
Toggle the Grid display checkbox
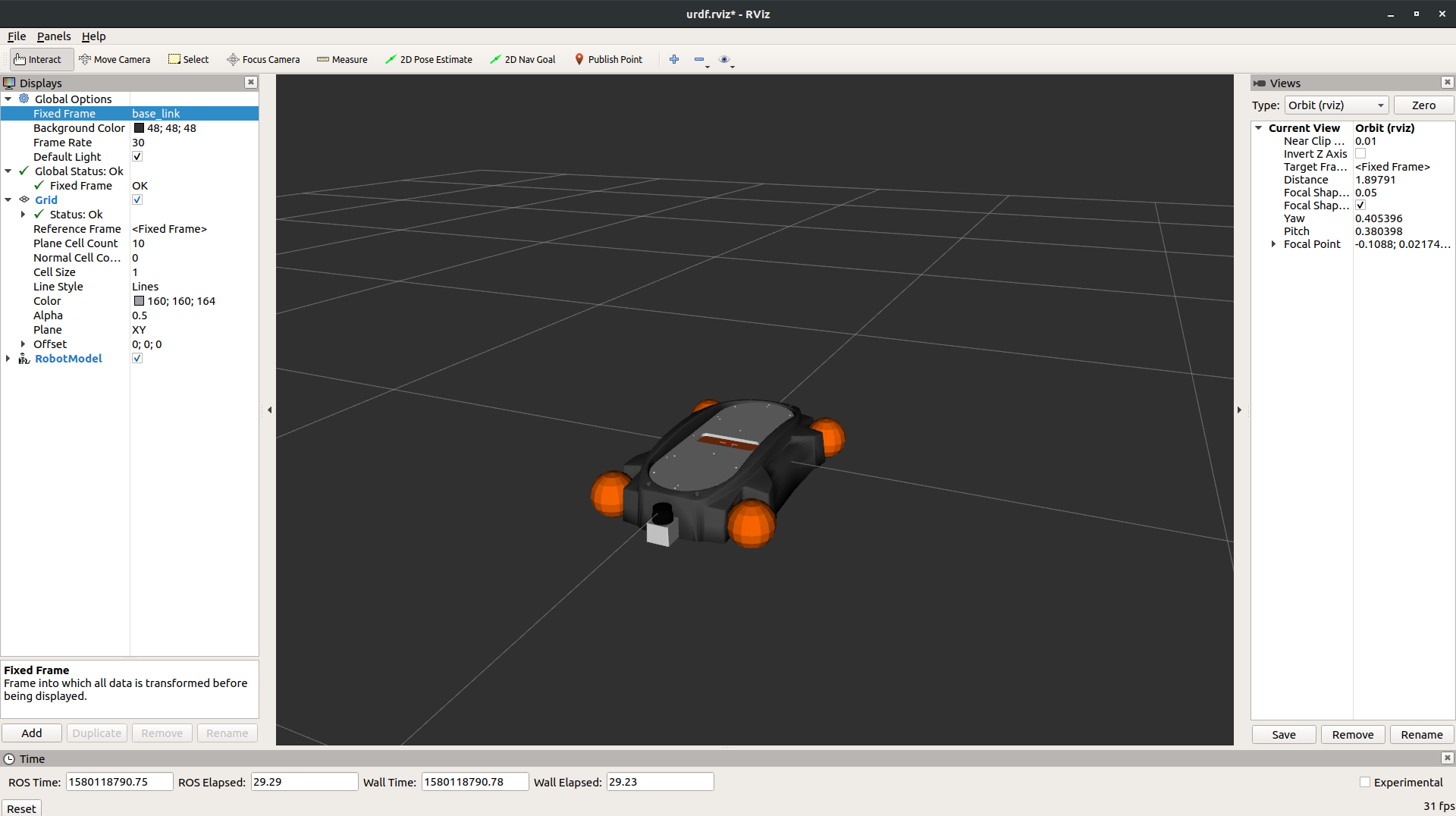tap(137, 199)
